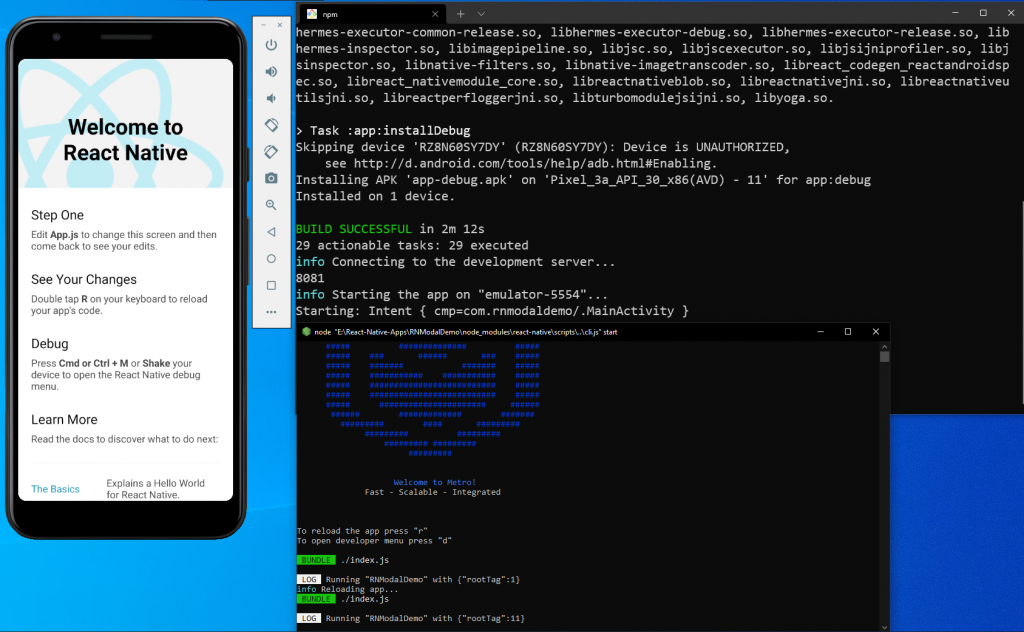Click 'BUILD SUCCESSFUL' text in terminal
Screen dimensions: 1024x632
tap(353, 229)
